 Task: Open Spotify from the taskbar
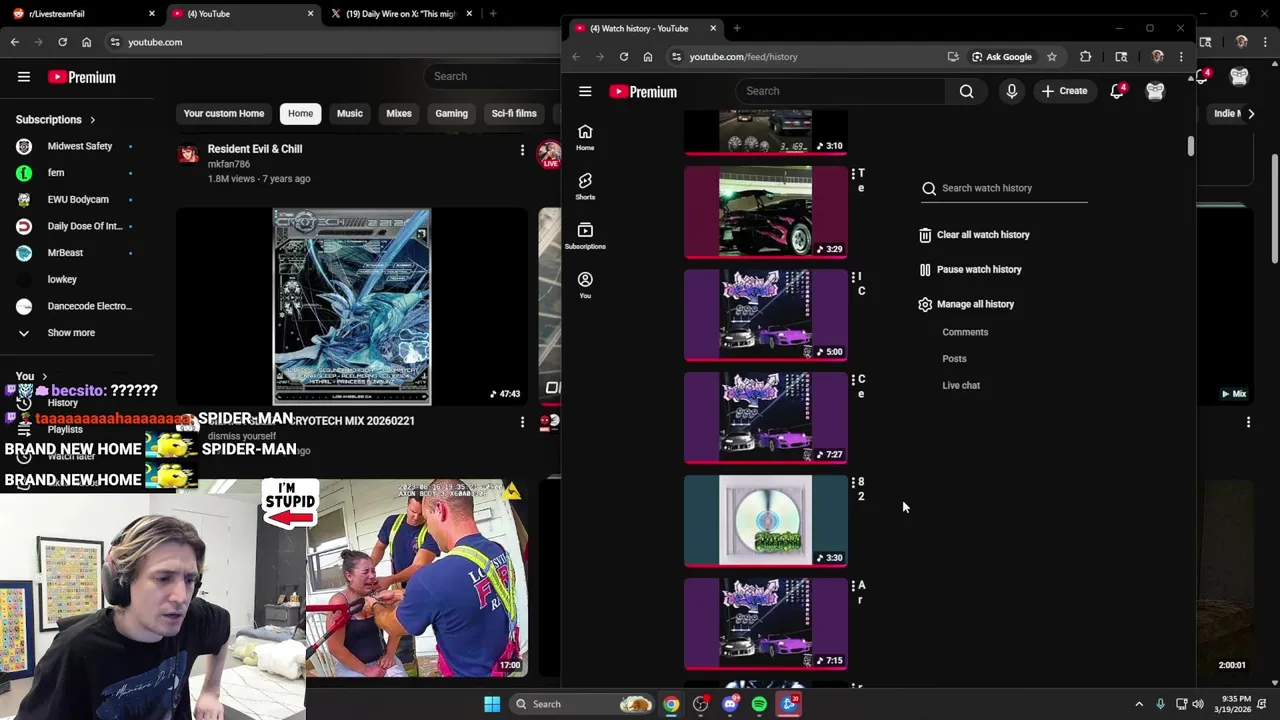759,704
